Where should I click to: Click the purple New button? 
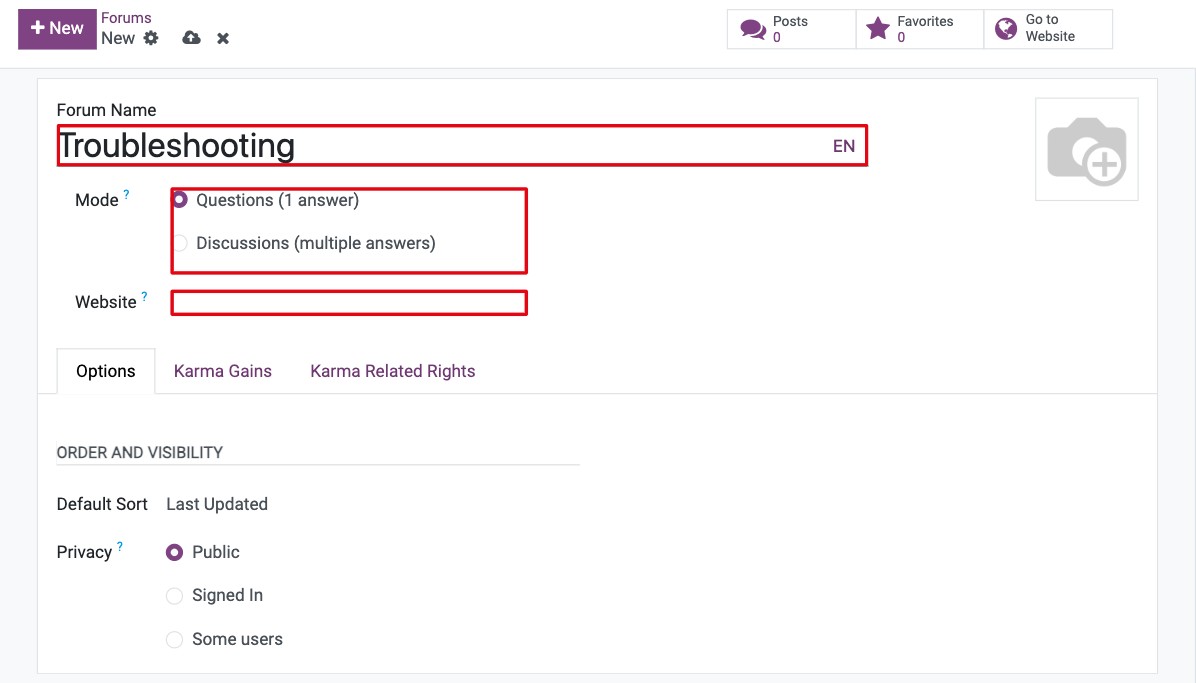coord(57,29)
